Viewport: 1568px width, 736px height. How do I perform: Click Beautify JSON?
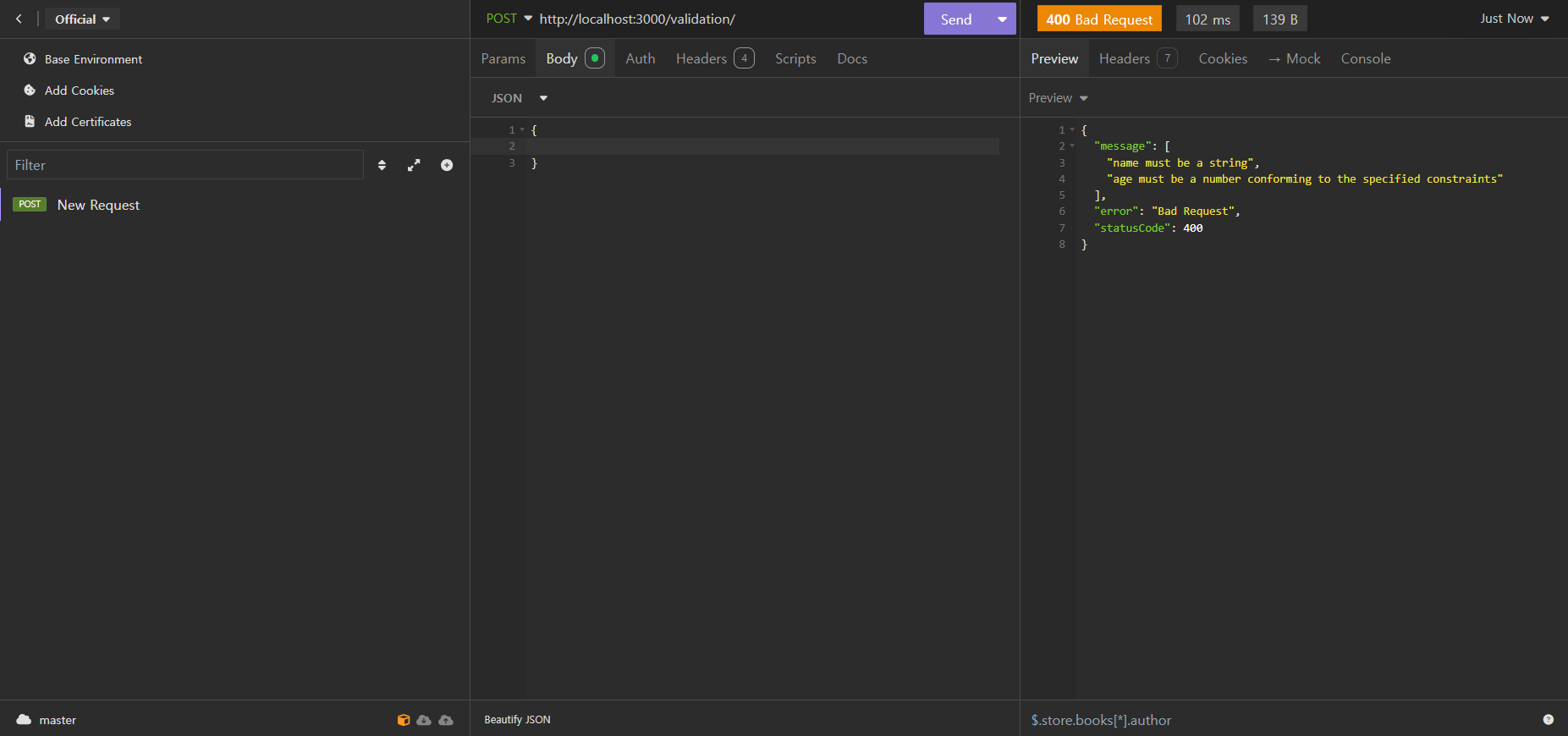click(x=517, y=720)
